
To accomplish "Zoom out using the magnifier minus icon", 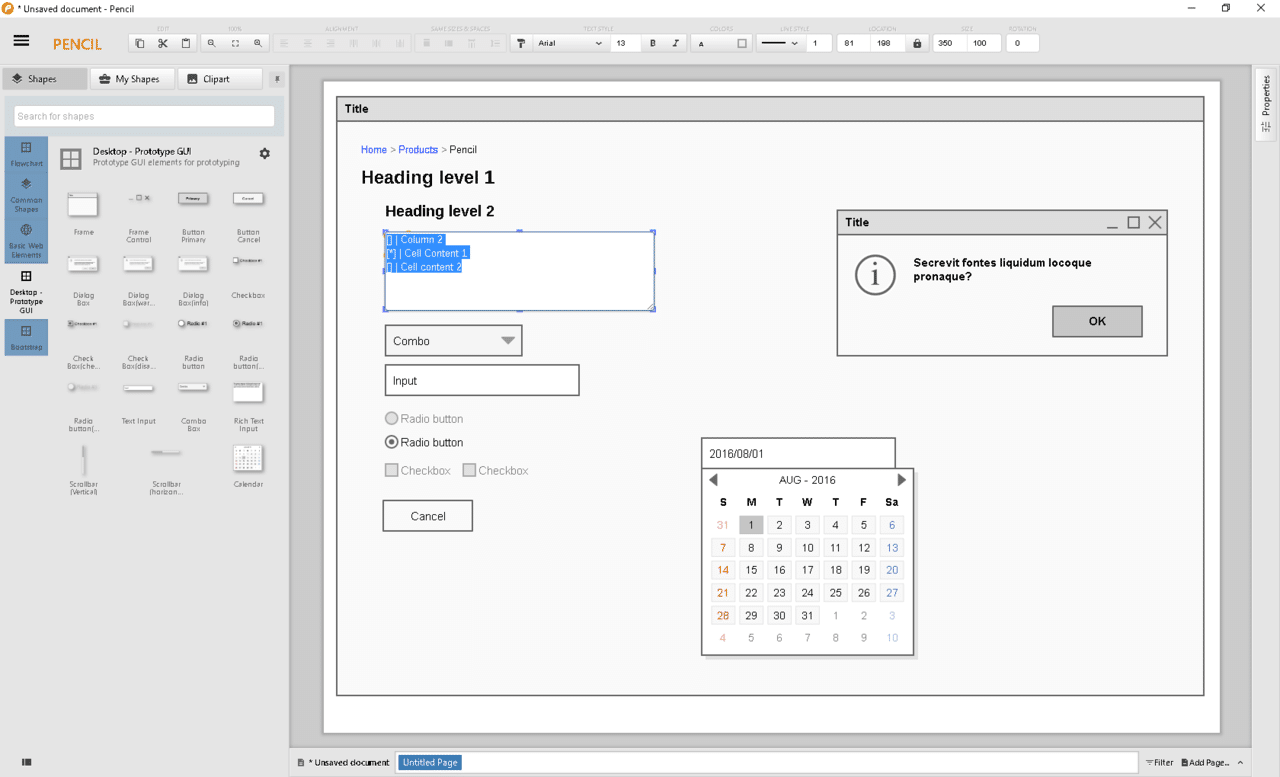I will click(211, 43).
